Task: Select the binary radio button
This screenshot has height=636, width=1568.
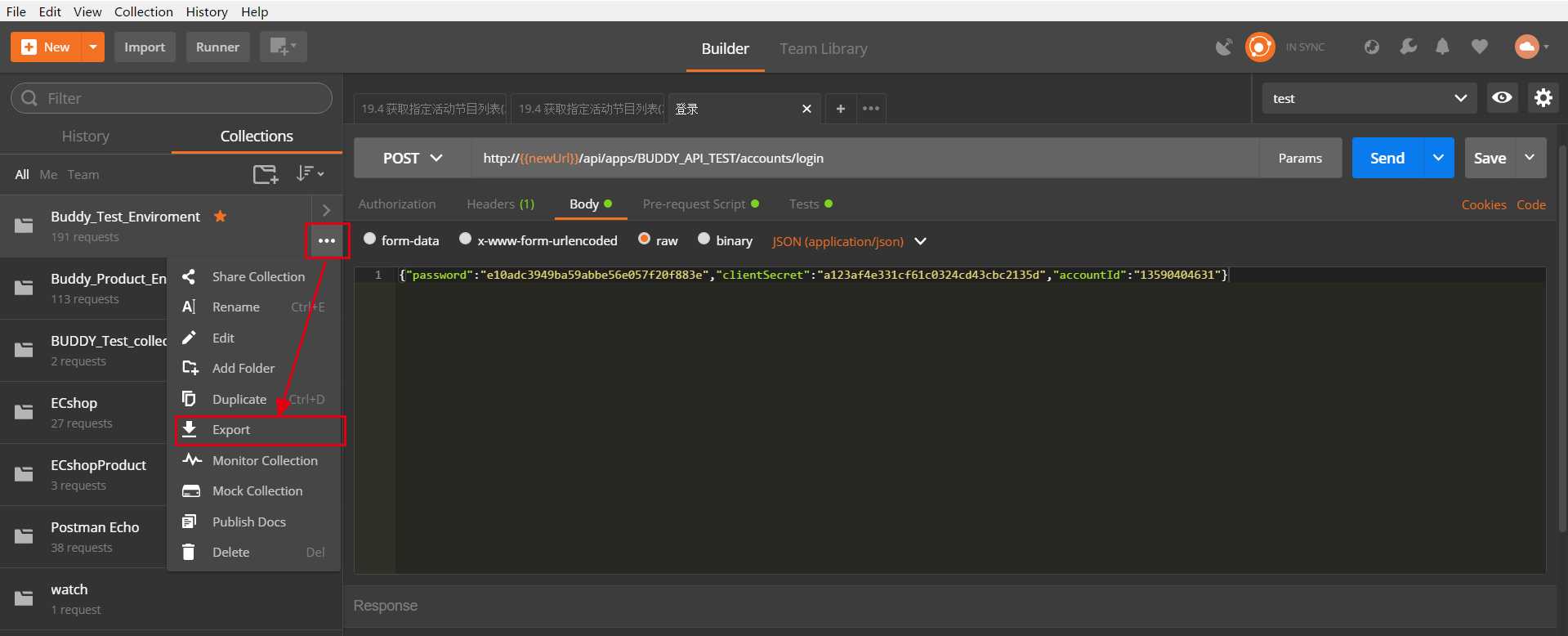Action: (x=704, y=239)
